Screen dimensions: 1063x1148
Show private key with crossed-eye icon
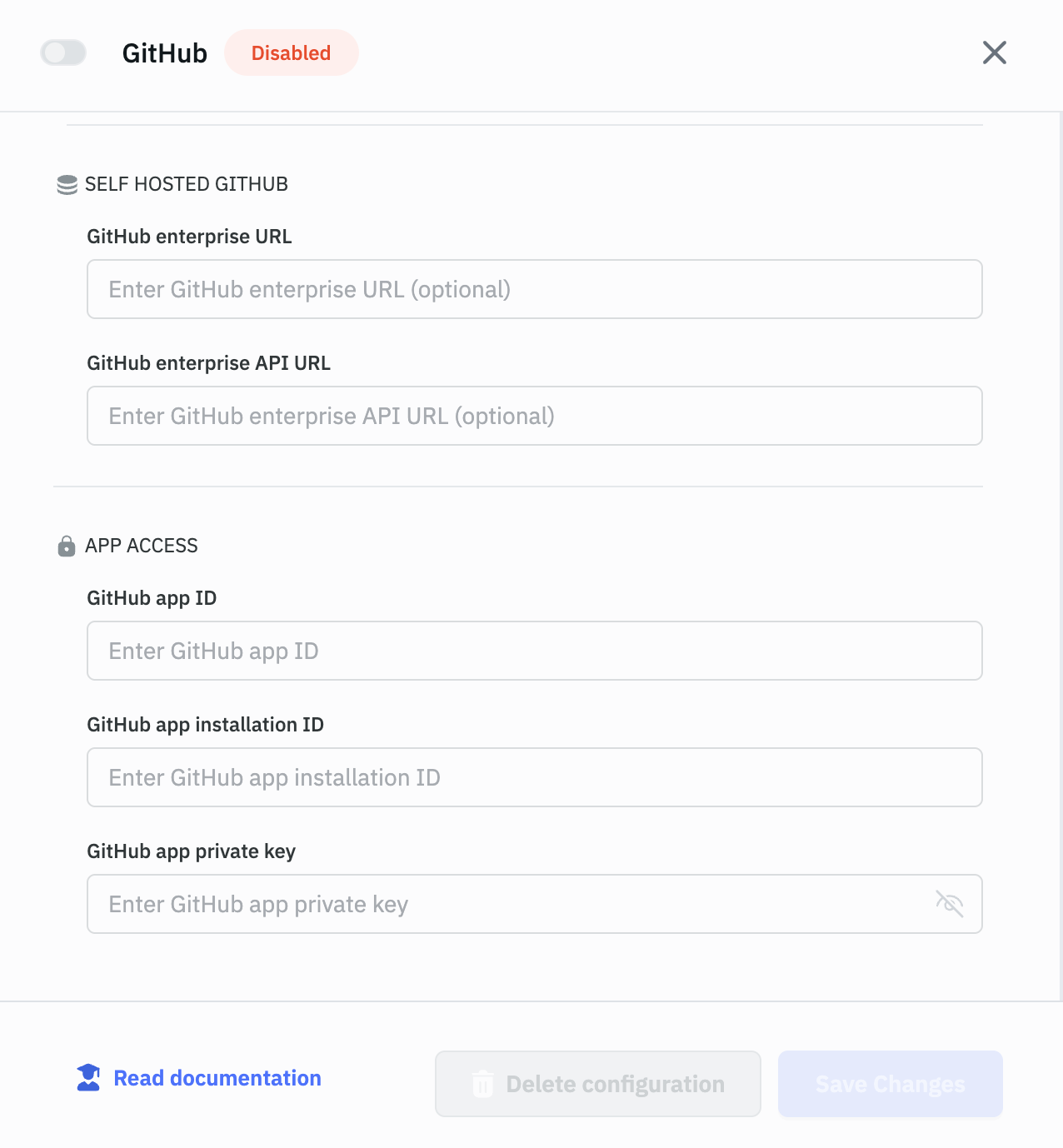(x=949, y=904)
